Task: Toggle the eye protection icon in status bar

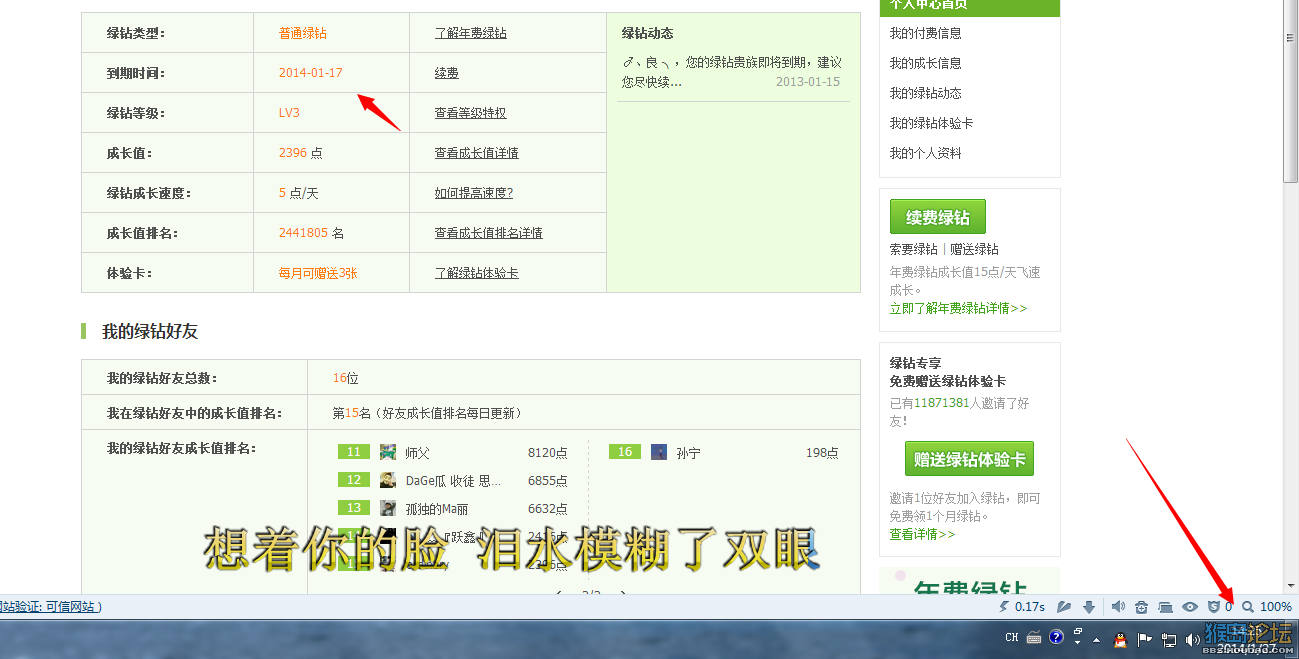Action: (1190, 607)
